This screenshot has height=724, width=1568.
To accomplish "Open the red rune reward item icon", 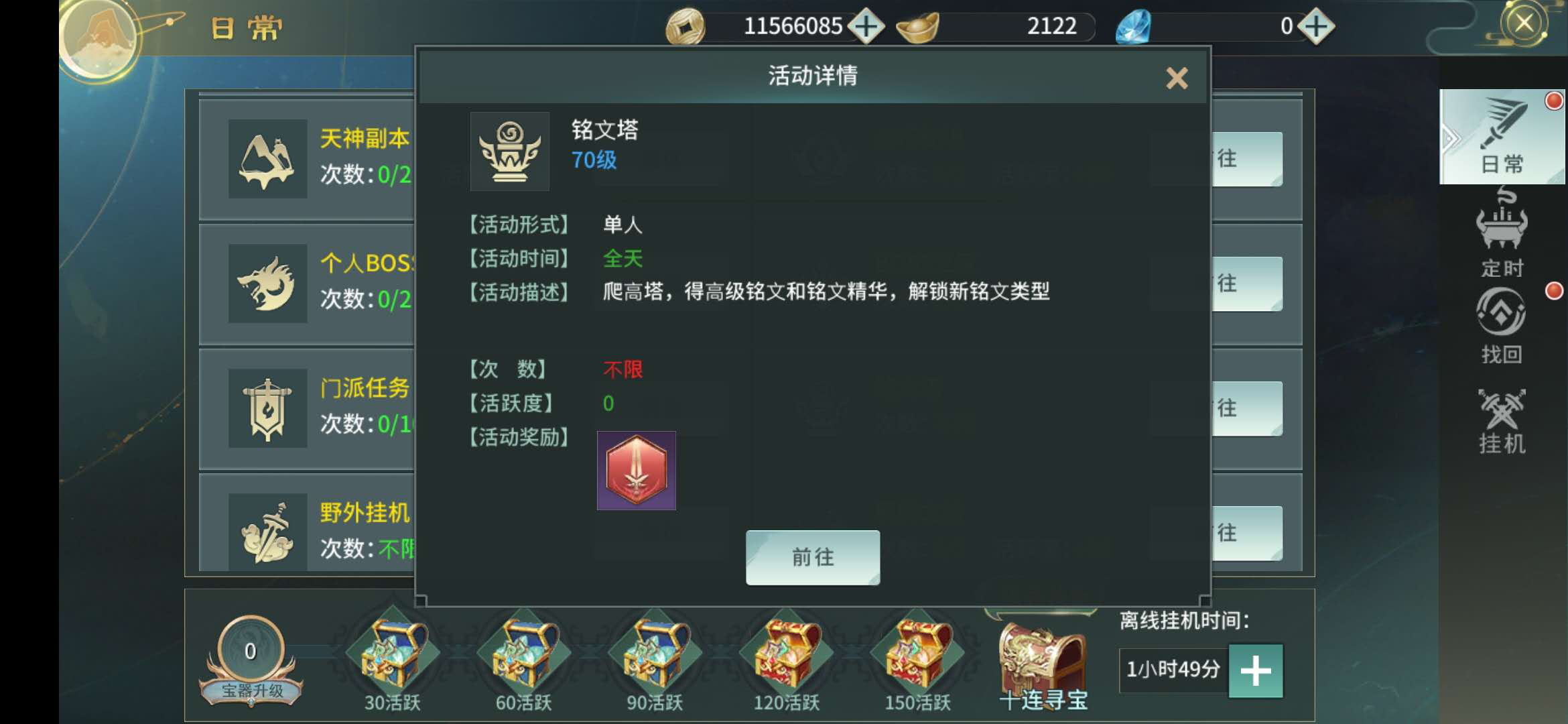I will click(636, 471).
